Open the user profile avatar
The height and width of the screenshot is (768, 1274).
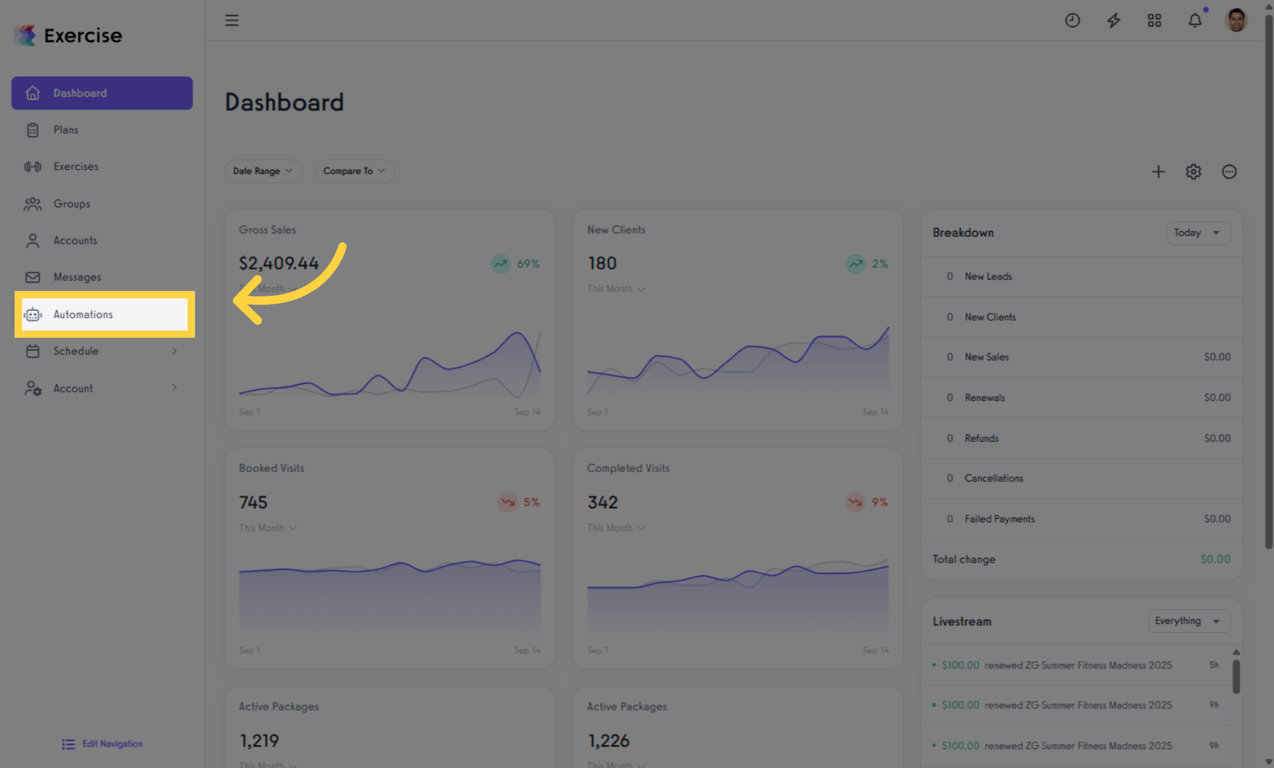coord(1236,20)
